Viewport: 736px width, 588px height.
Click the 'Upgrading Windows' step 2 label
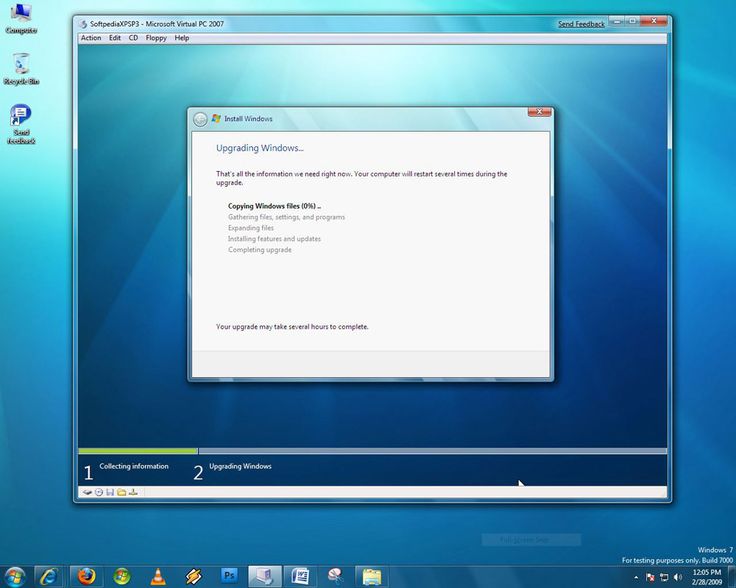(240, 466)
